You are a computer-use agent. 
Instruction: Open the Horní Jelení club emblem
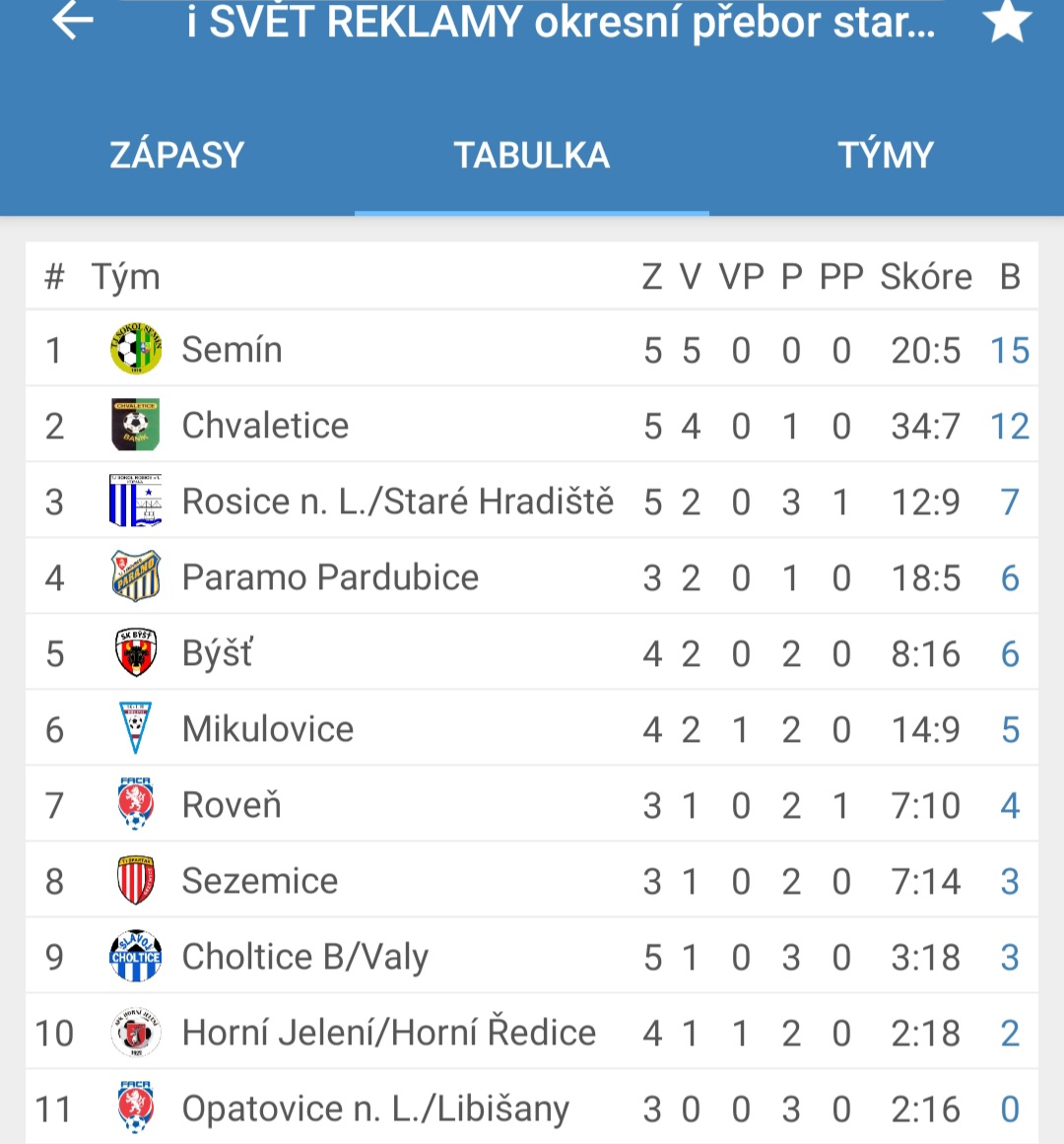click(136, 1033)
